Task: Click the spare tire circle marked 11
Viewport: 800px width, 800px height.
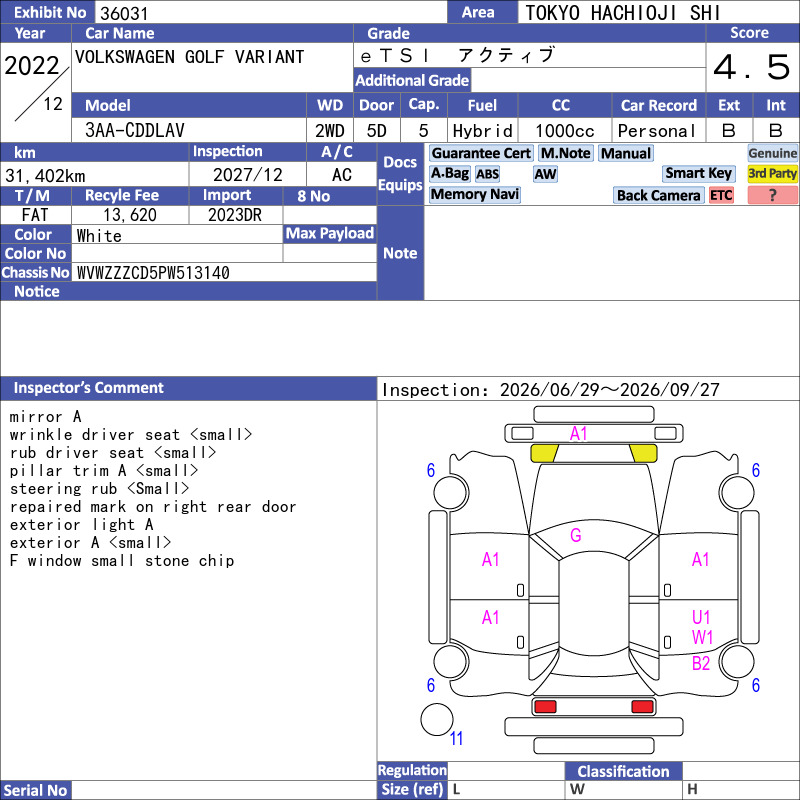Action: pyautogui.click(x=437, y=719)
